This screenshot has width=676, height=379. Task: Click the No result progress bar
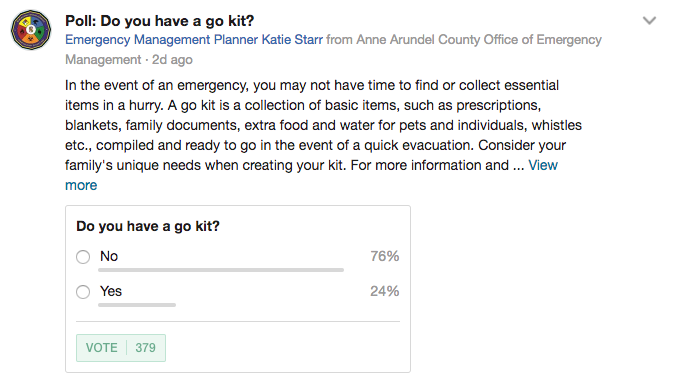point(221,270)
